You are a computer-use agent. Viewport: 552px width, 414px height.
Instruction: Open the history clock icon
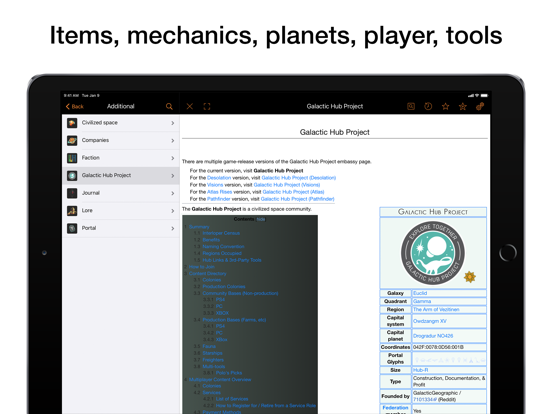(x=428, y=106)
